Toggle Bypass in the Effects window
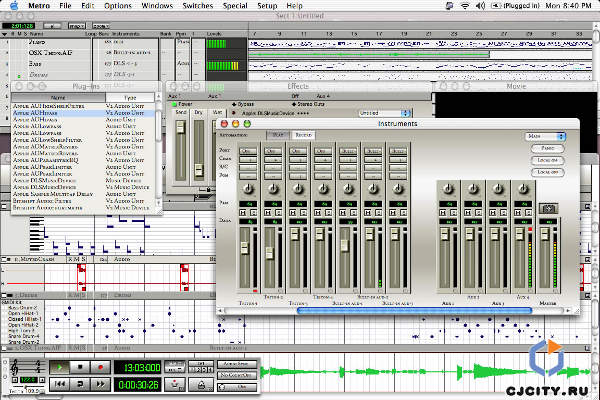 [234, 104]
